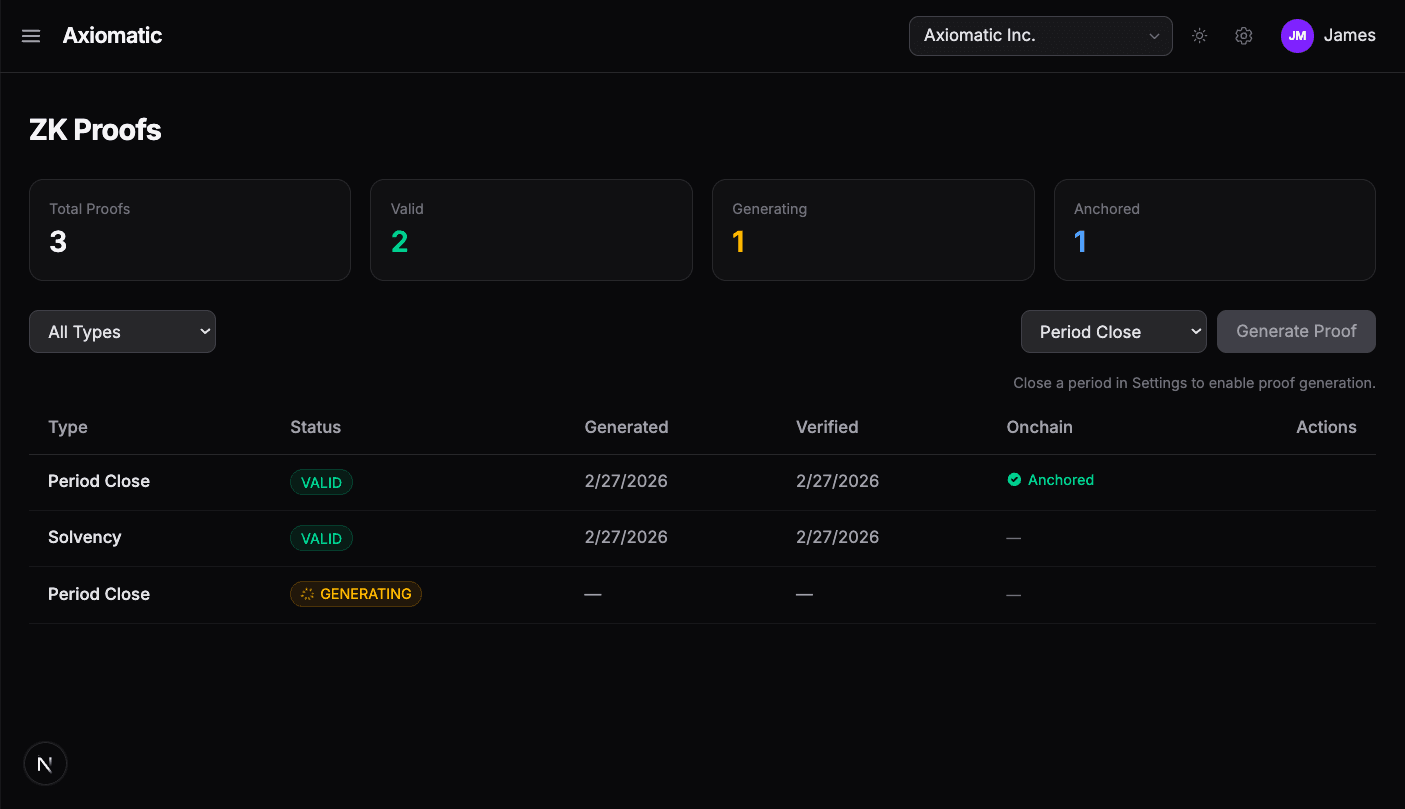Screen dimensions: 1405x809
Task: Open the Axiomatic Inc. organization dropdown
Action: click(x=1040, y=35)
